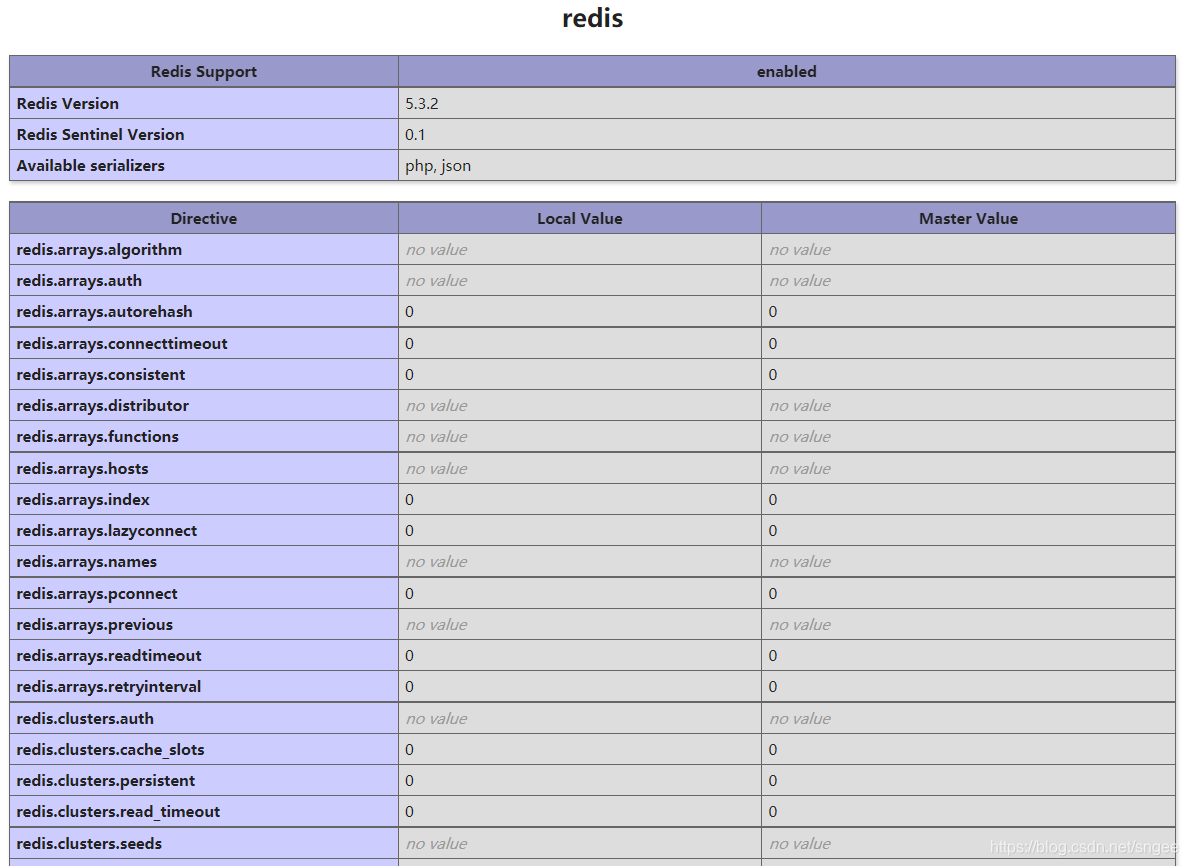Select 'redis.arrays.distributor' directive
The width and height of the screenshot is (1189, 866).
(x=102, y=406)
